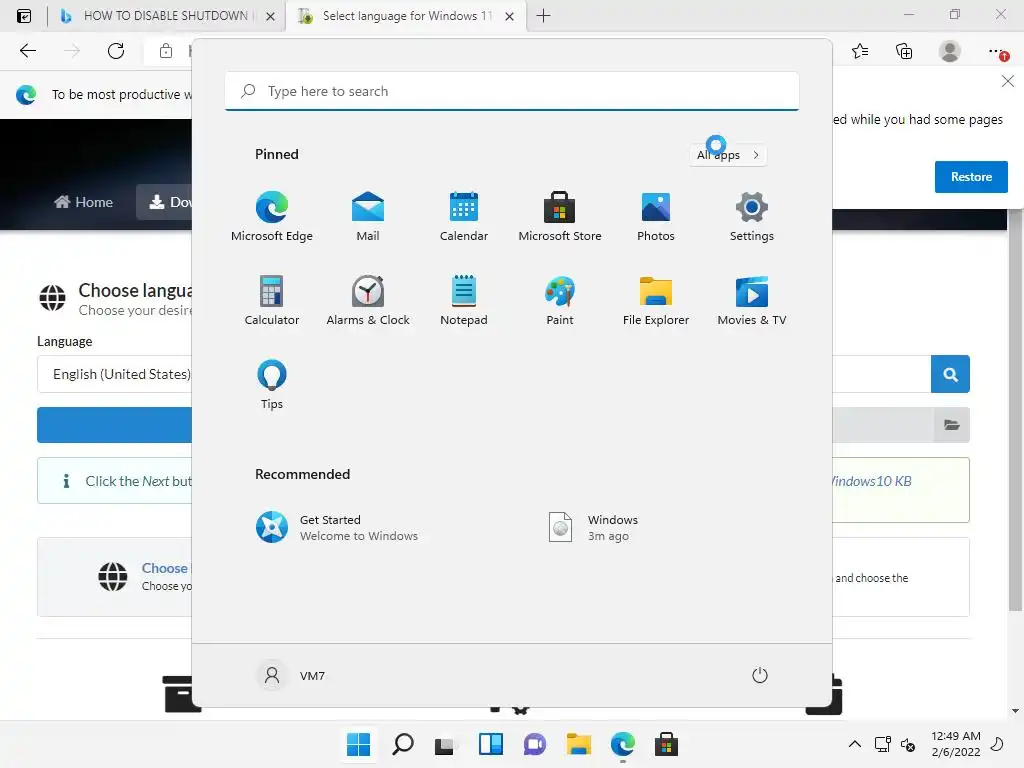Show hidden system tray icons
Image resolution: width=1024 pixels, height=768 pixels.
click(854, 744)
